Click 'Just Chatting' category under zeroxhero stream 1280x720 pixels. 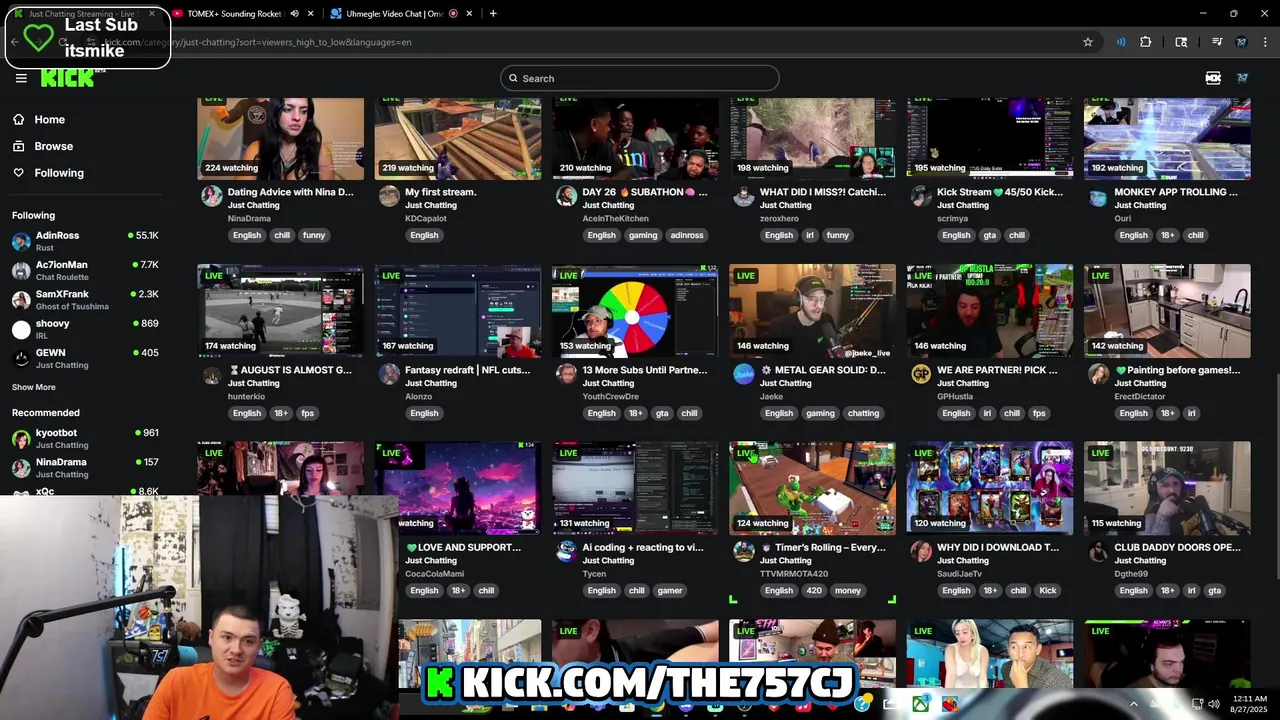coord(786,205)
